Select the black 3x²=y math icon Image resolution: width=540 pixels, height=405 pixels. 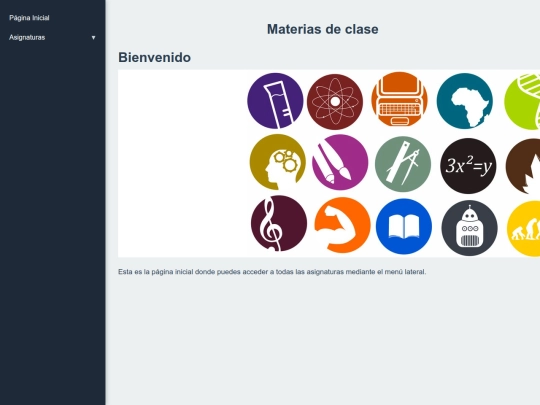pos(468,166)
